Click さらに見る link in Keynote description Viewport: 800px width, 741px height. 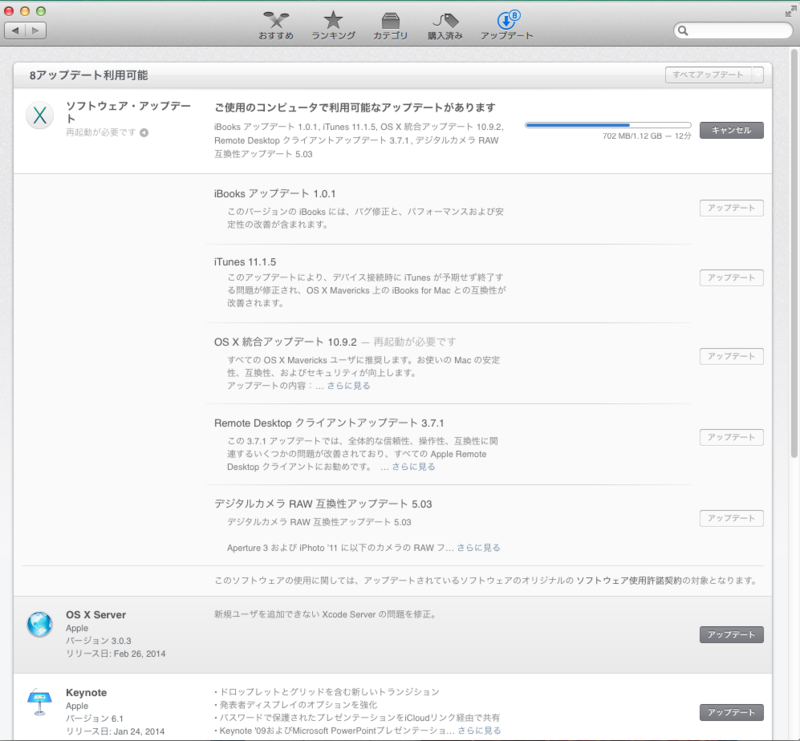point(479,731)
